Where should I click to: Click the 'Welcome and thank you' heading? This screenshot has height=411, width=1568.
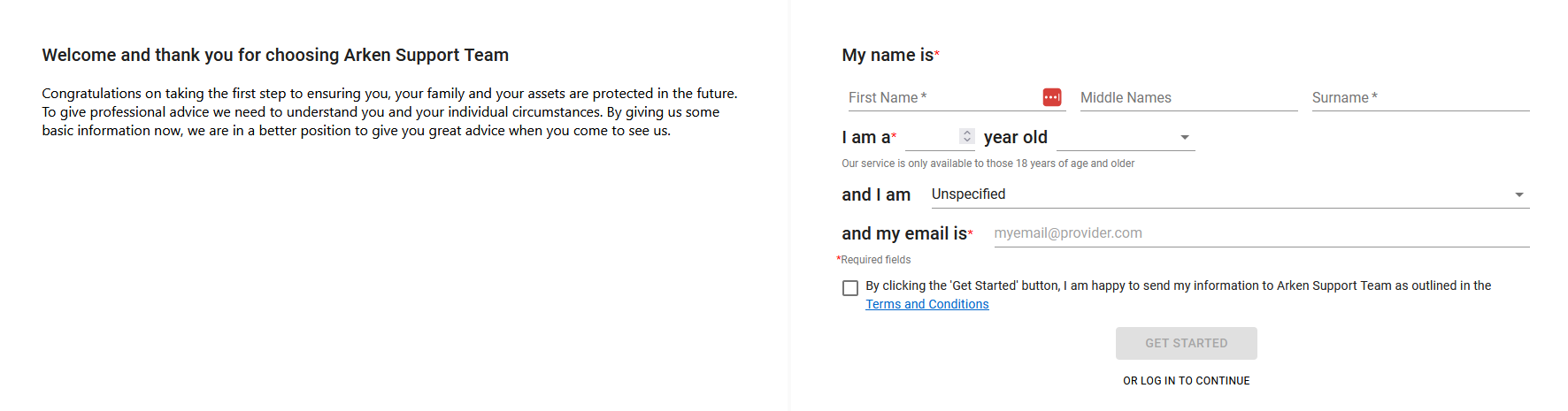pos(275,55)
